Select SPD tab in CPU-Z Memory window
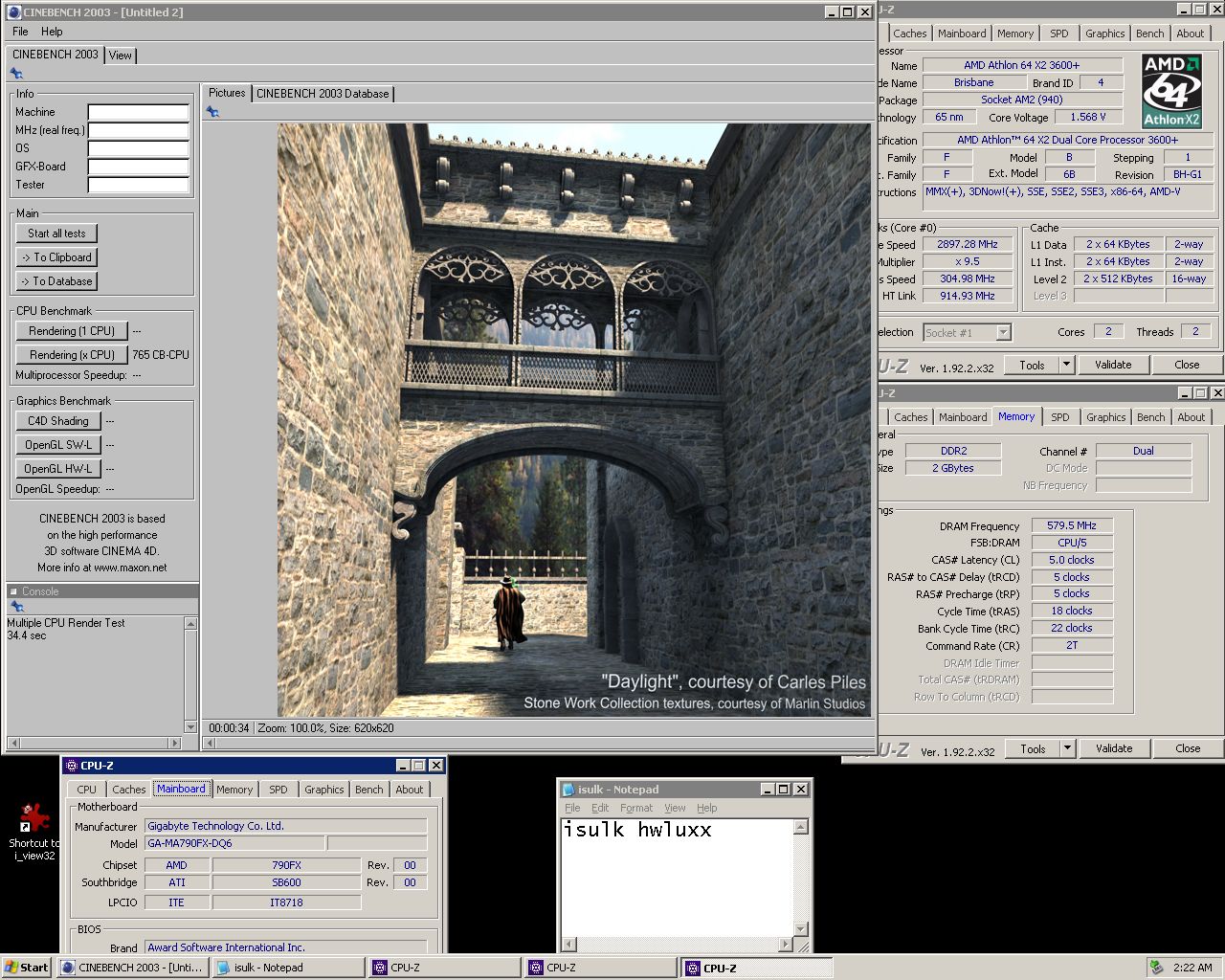1225x980 pixels. [1060, 417]
